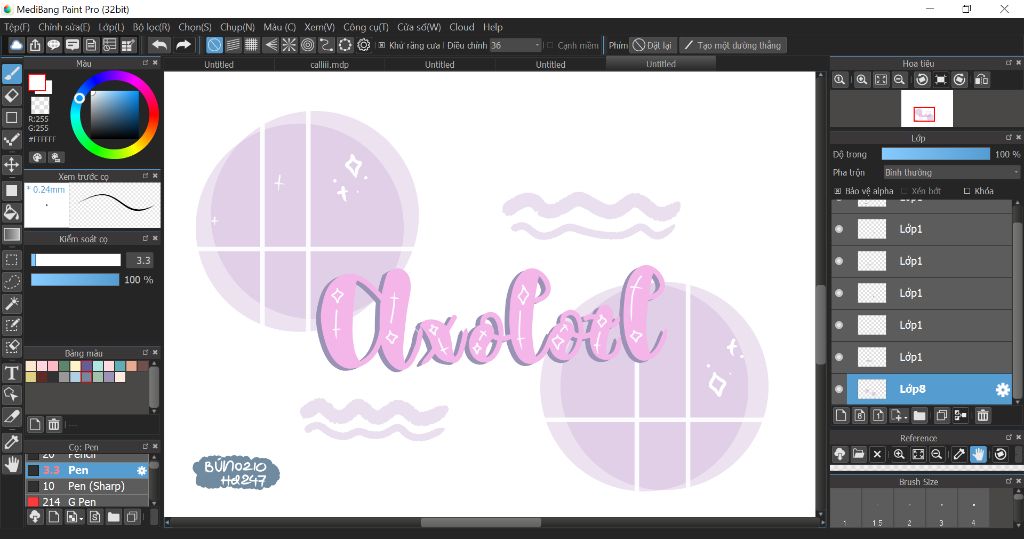The image size is (1024, 539).
Task: Toggle Cạnh mềm checkbox
Action: 550,46
